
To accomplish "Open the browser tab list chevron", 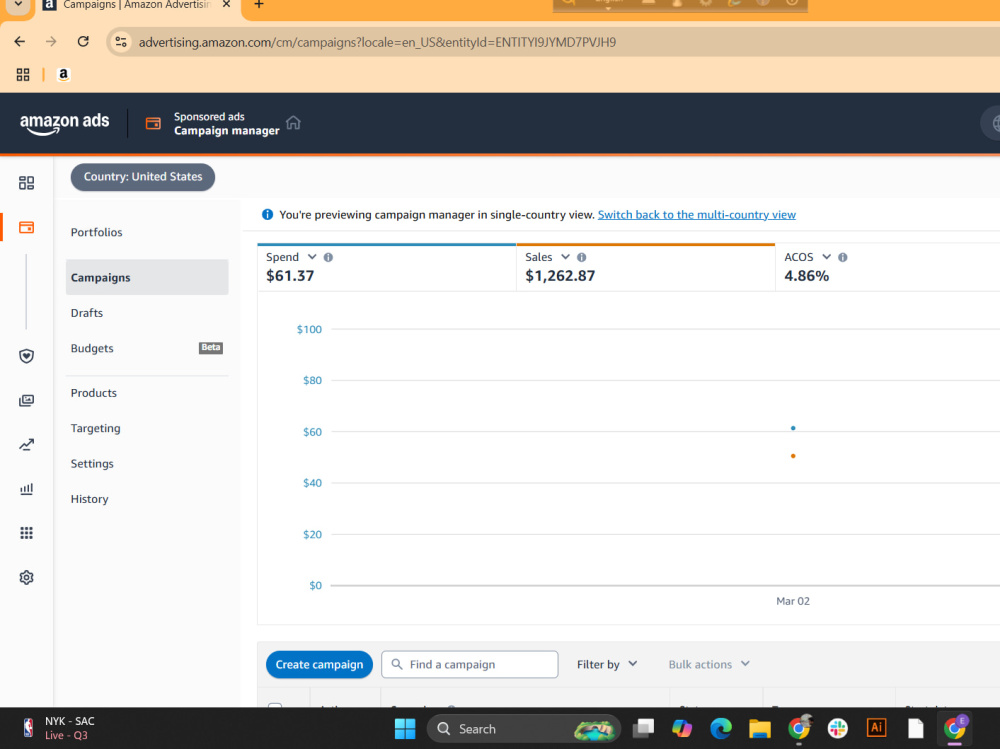I will tap(18, 4).
